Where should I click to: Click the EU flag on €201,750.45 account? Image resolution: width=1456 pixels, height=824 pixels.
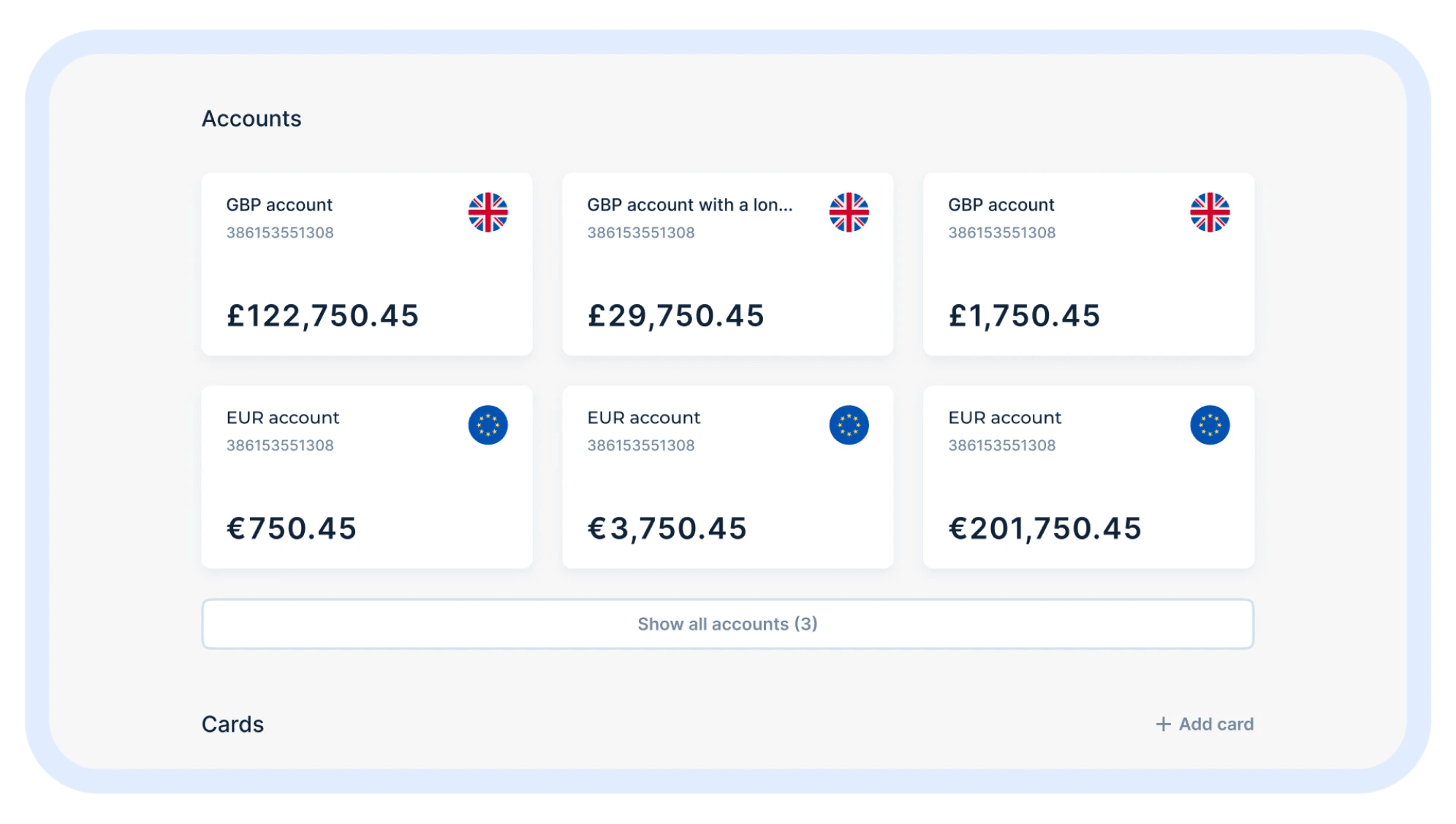tap(1210, 425)
